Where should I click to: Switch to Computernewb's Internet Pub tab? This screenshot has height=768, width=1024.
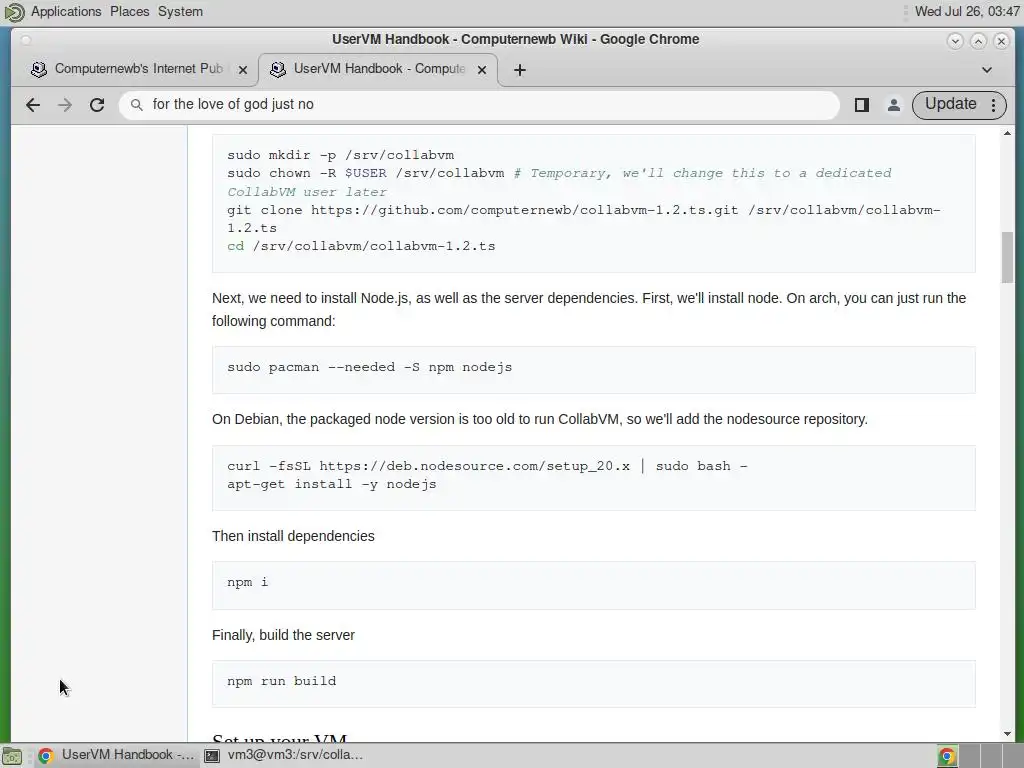tap(138, 69)
